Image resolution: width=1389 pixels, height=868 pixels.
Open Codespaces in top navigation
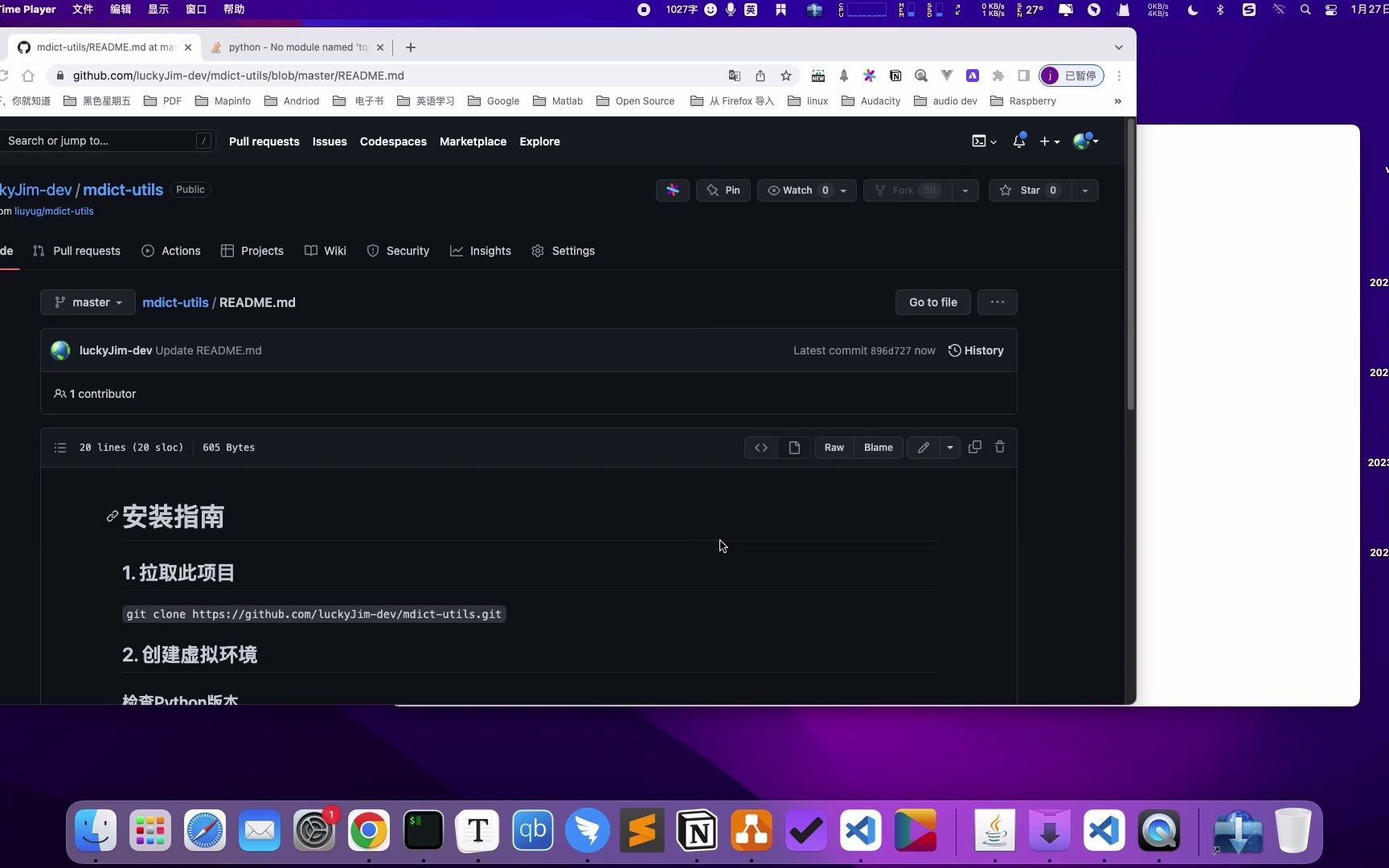tap(393, 141)
